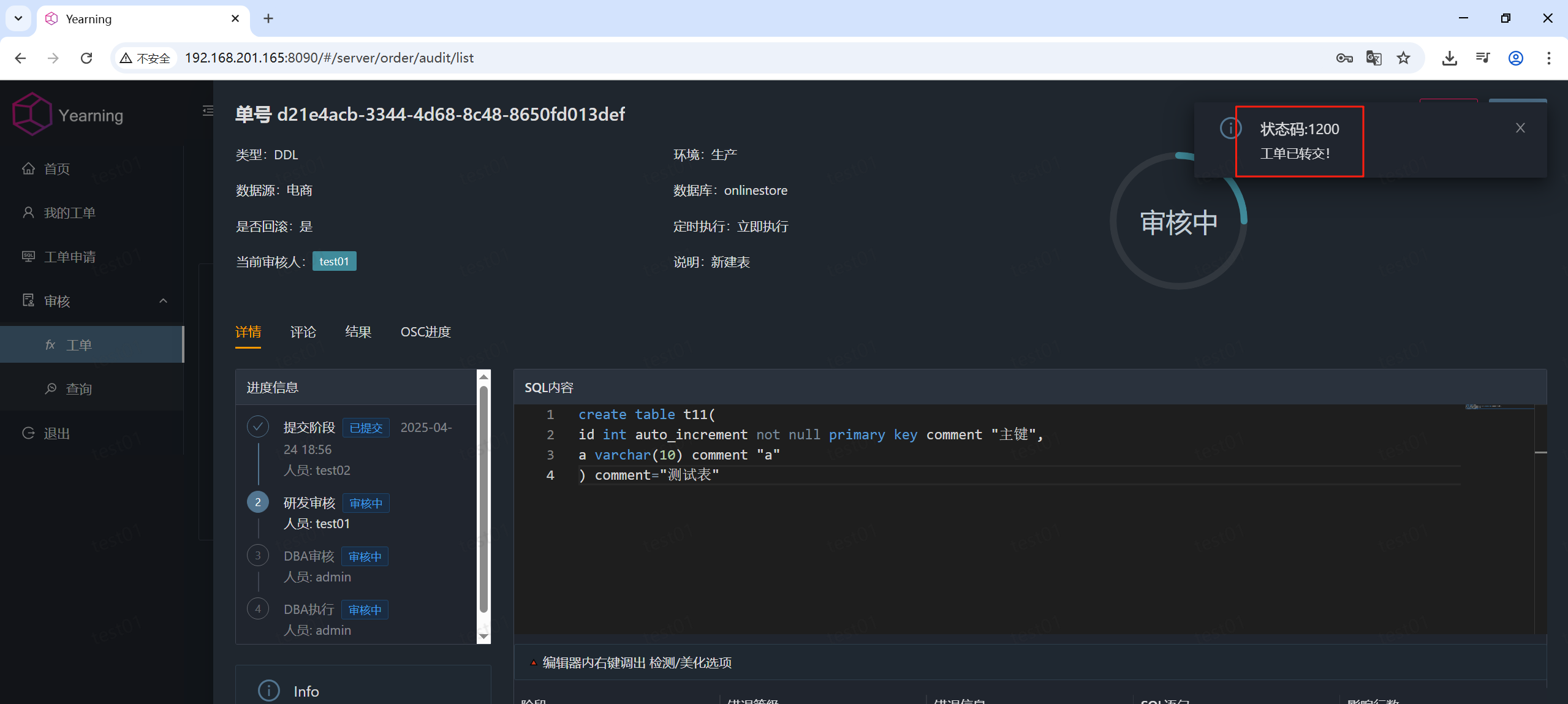This screenshot has width=1568, height=704.
Task: Click the Yearning logo in the sidebar
Action: (x=67, y=113)
